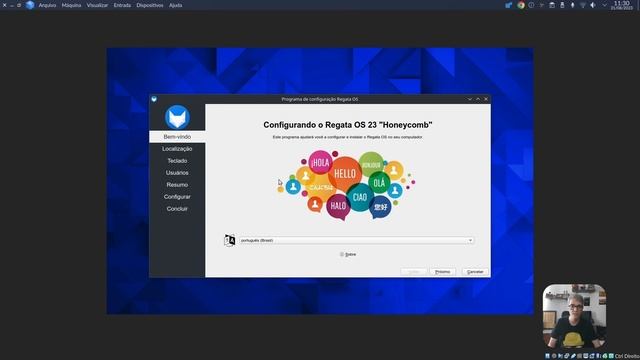Click the Cancelar button
Image resolution: width=640 pixels, height=360 pixels.
coord(475,272)
